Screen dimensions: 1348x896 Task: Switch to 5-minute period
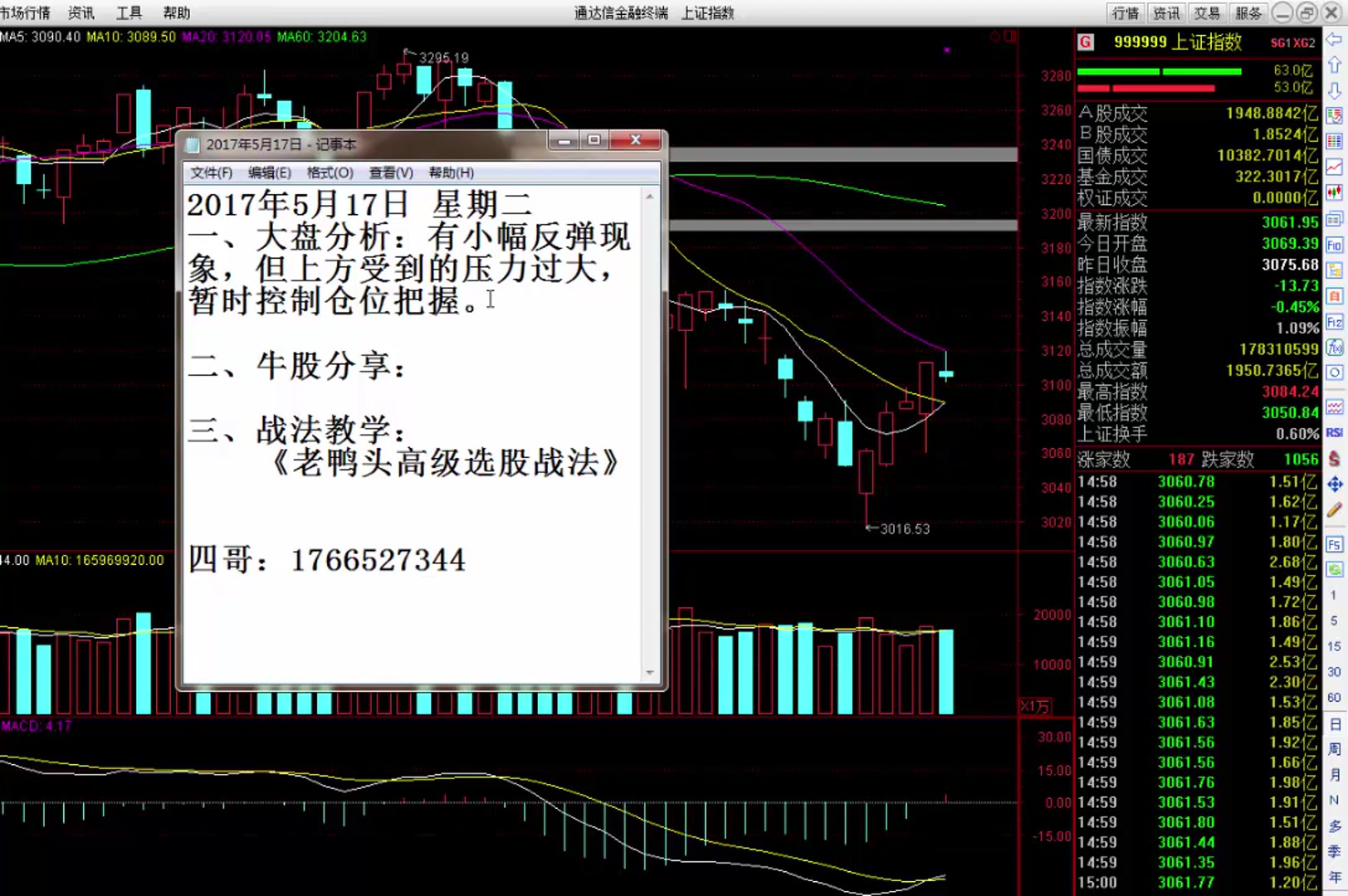click(1335, 621)
